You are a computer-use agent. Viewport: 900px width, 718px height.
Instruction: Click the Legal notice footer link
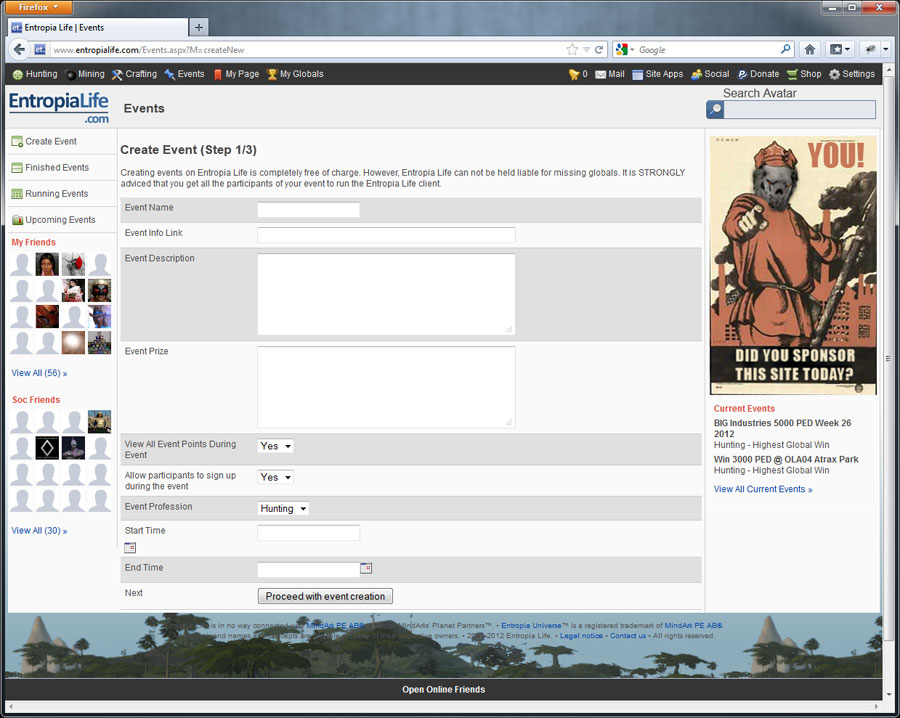click(x=581, y=636)
